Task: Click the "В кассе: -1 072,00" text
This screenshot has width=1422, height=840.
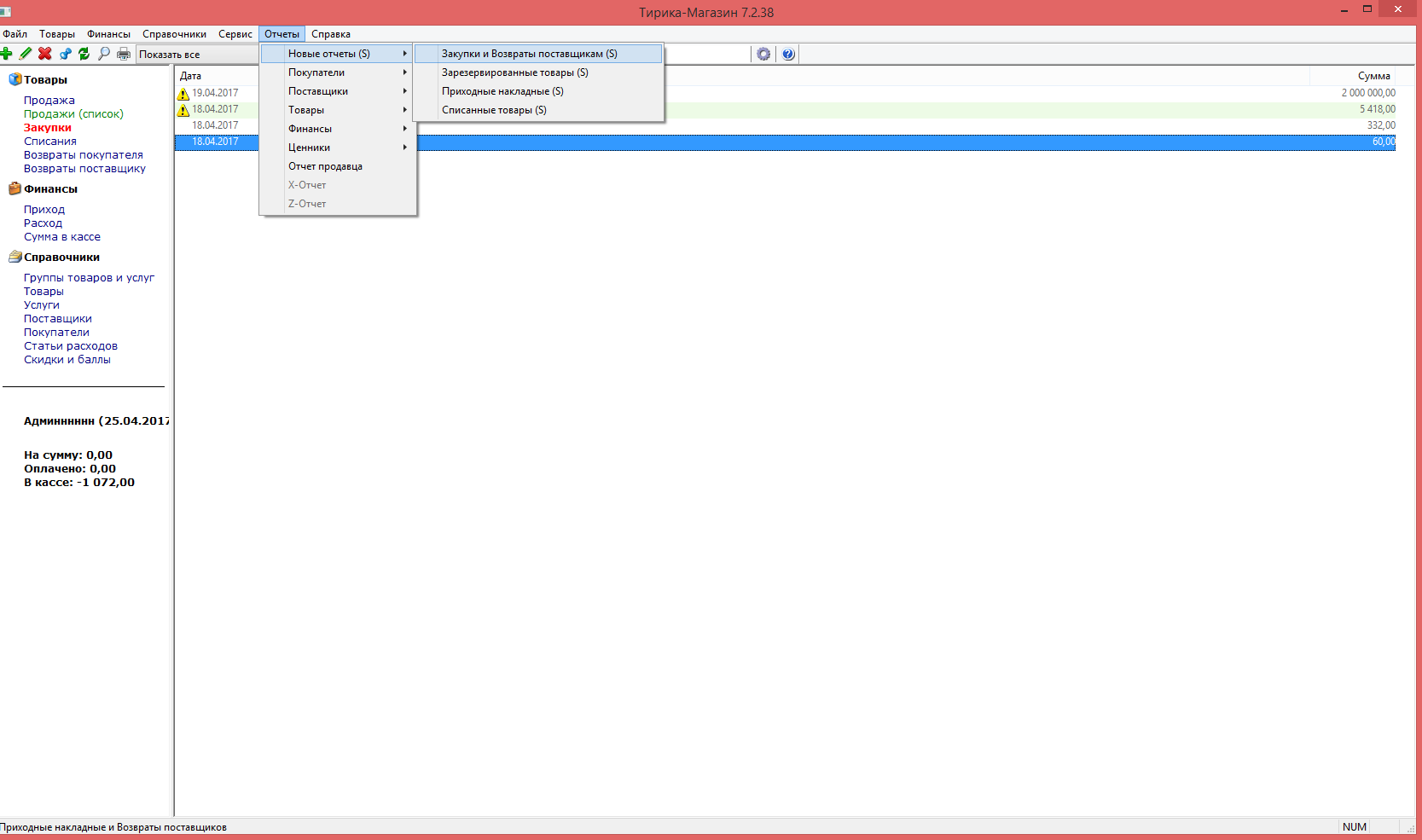Action: point(79,483)
